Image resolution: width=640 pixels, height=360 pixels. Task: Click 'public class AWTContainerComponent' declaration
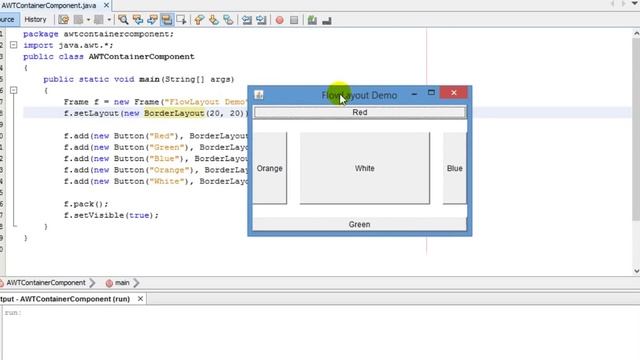pos(109,56)
